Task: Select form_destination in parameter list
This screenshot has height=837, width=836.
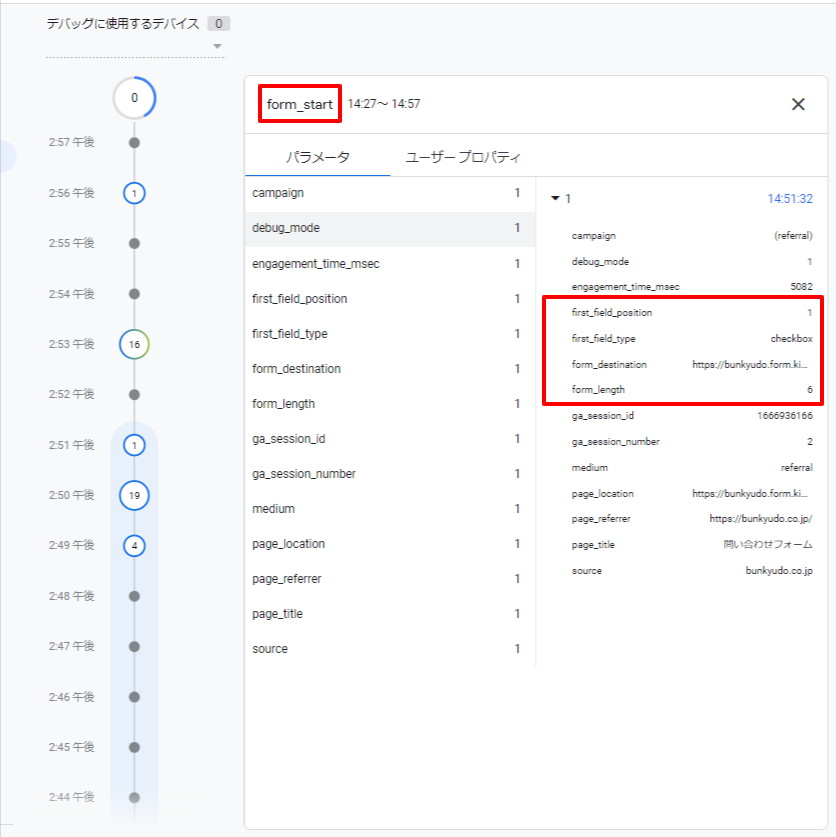Action: click(x=390, y=369)
